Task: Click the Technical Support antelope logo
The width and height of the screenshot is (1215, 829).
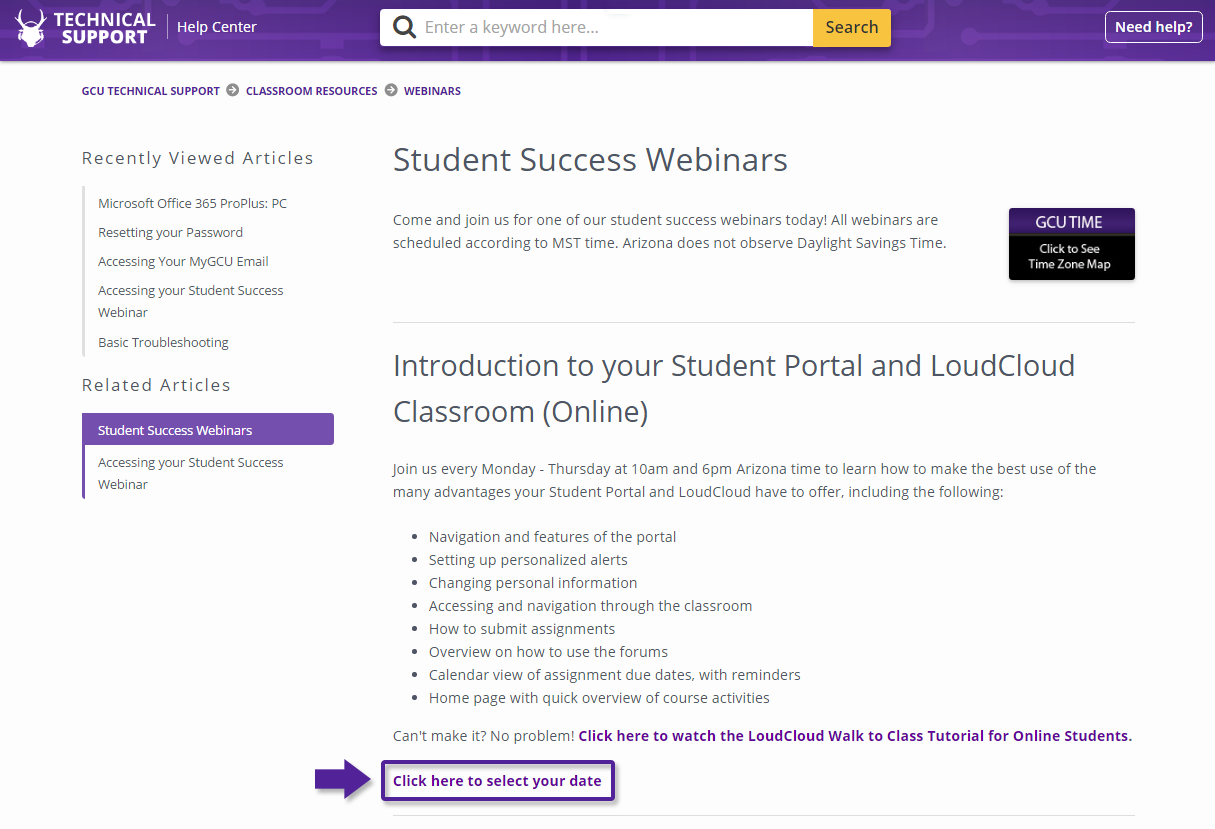Action: pyautogui.click(x=87, y=28)
